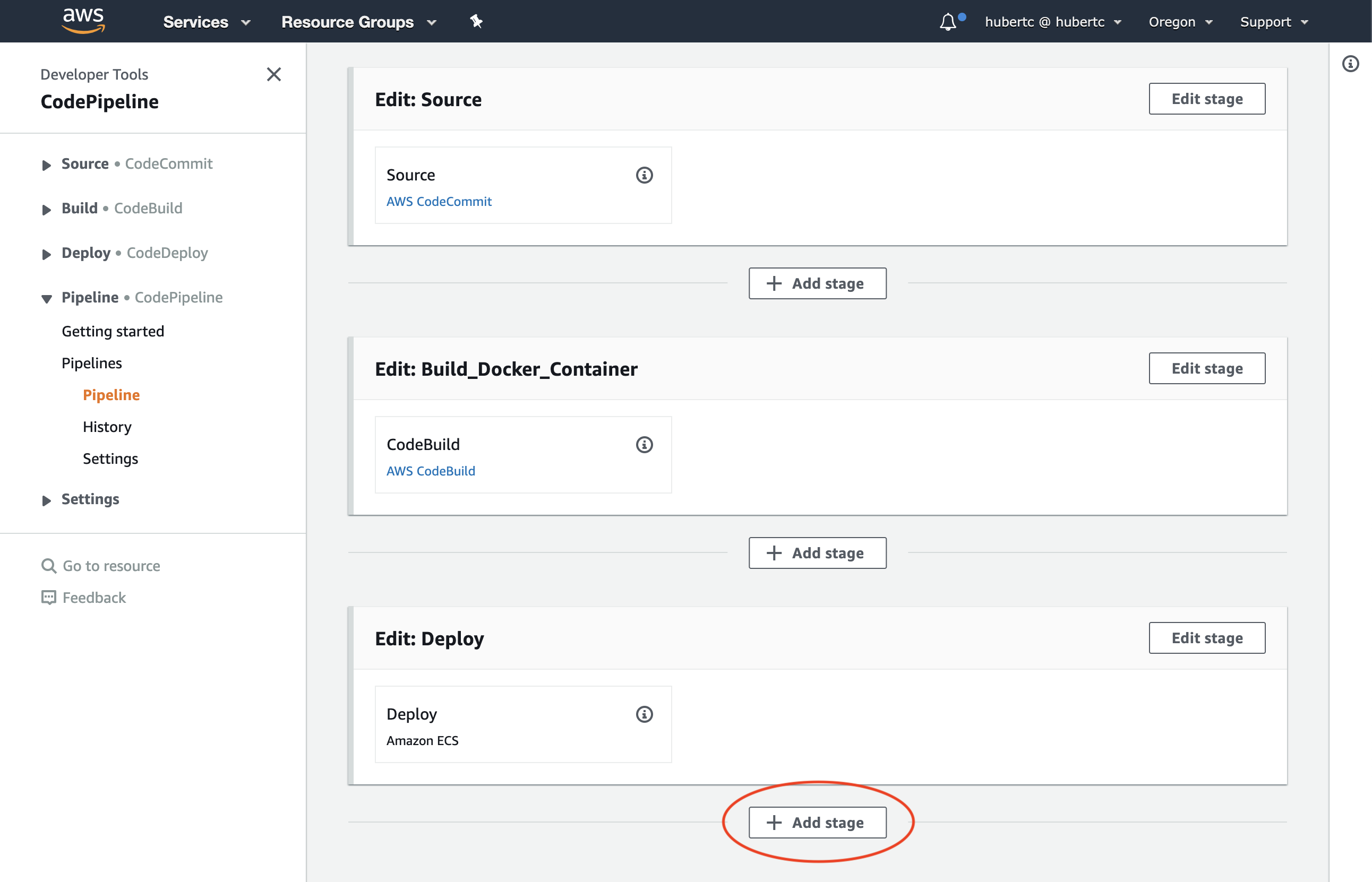
Task: Open the page info panel icon
Action: tap(1350, 64)
